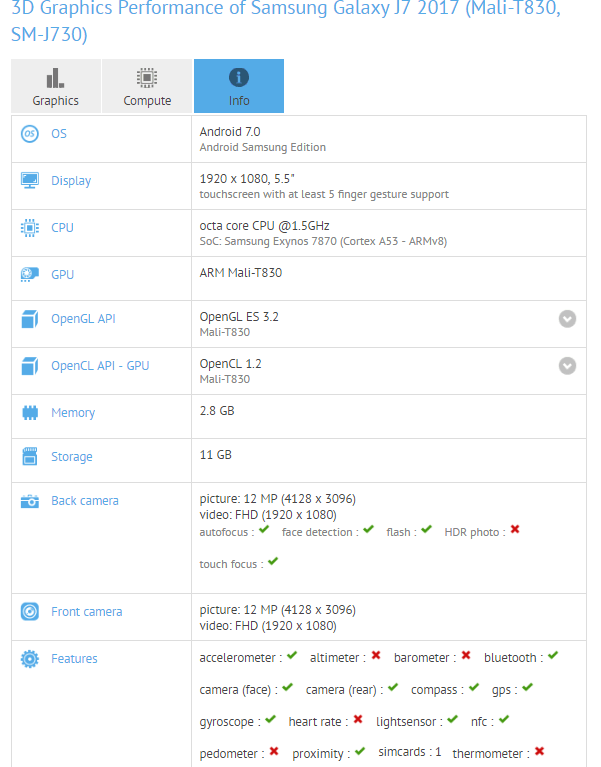
Task: Click the OpenGL API label
Action: click(83, 319)
